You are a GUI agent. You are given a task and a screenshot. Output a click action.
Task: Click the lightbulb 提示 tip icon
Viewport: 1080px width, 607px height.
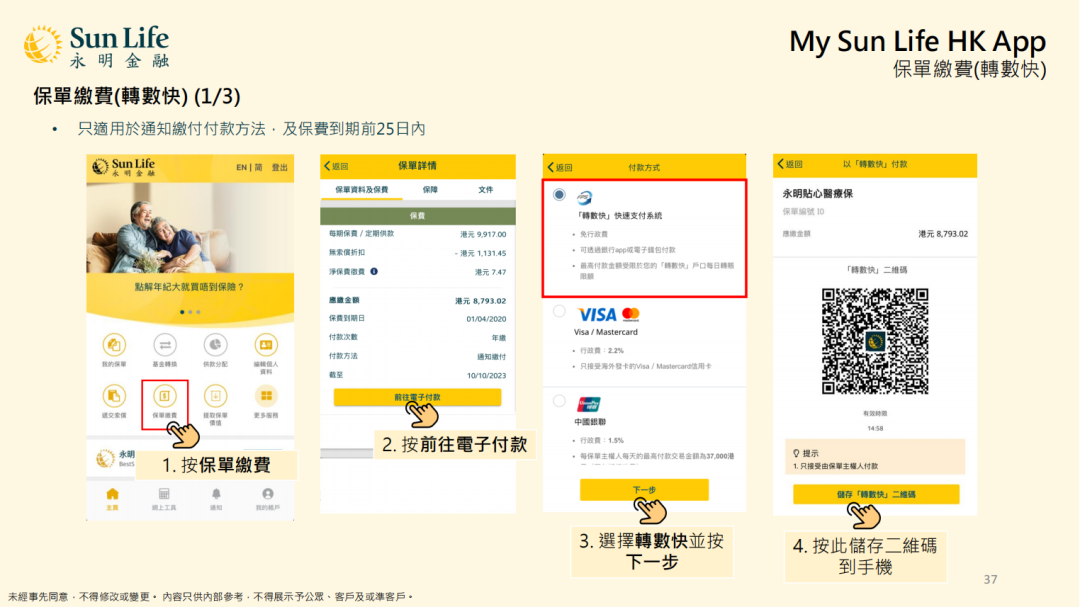point(796,453)
